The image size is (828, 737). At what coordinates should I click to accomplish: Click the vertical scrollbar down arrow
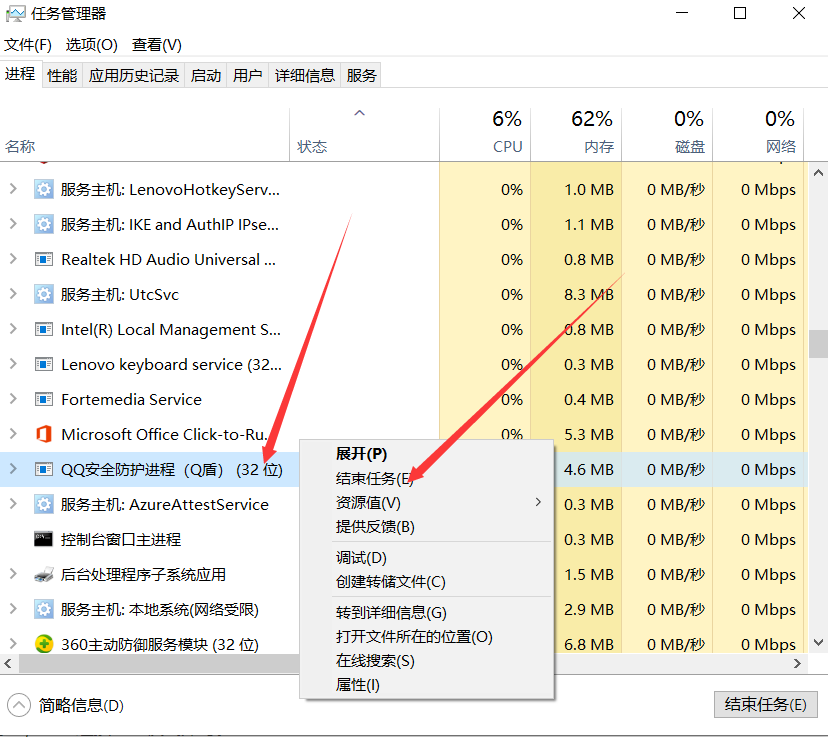click(818, 642)
